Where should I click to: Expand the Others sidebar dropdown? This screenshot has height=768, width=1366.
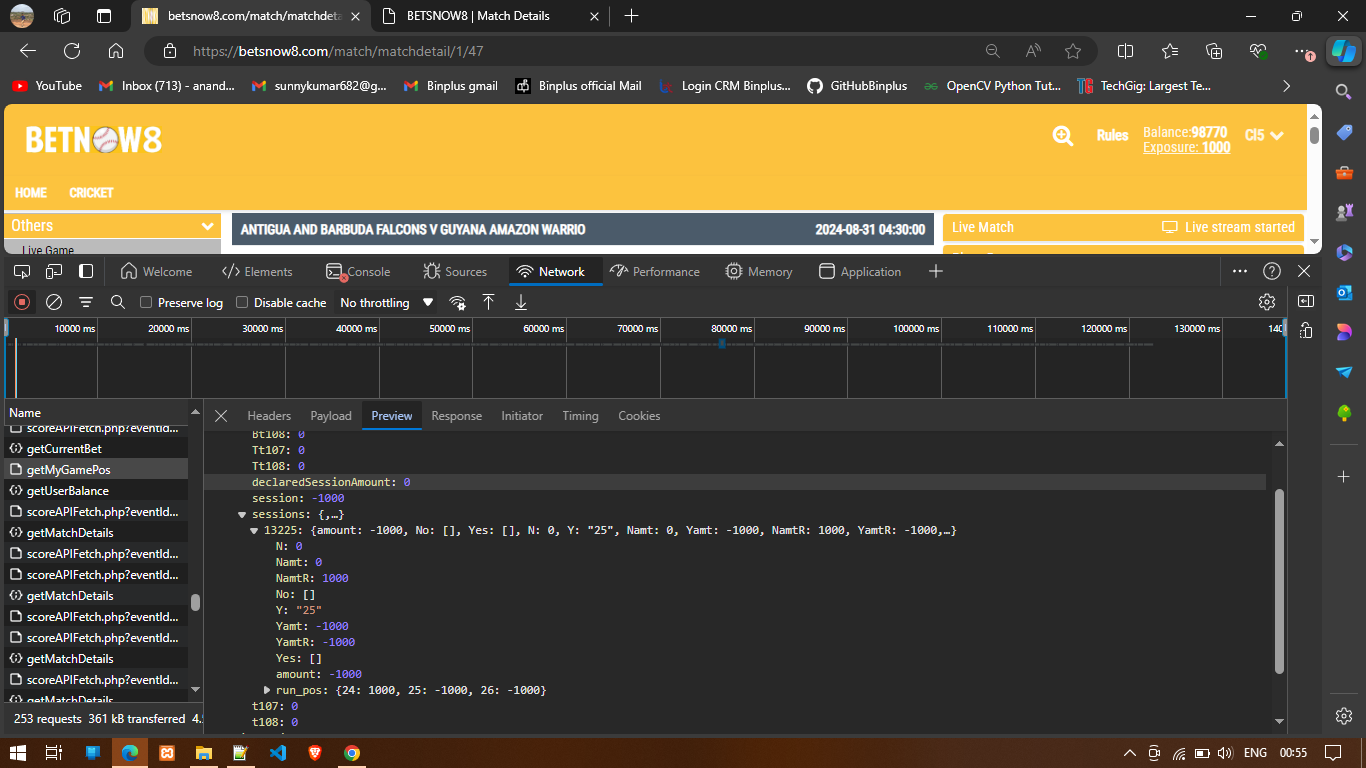click(x=208, y=226)
